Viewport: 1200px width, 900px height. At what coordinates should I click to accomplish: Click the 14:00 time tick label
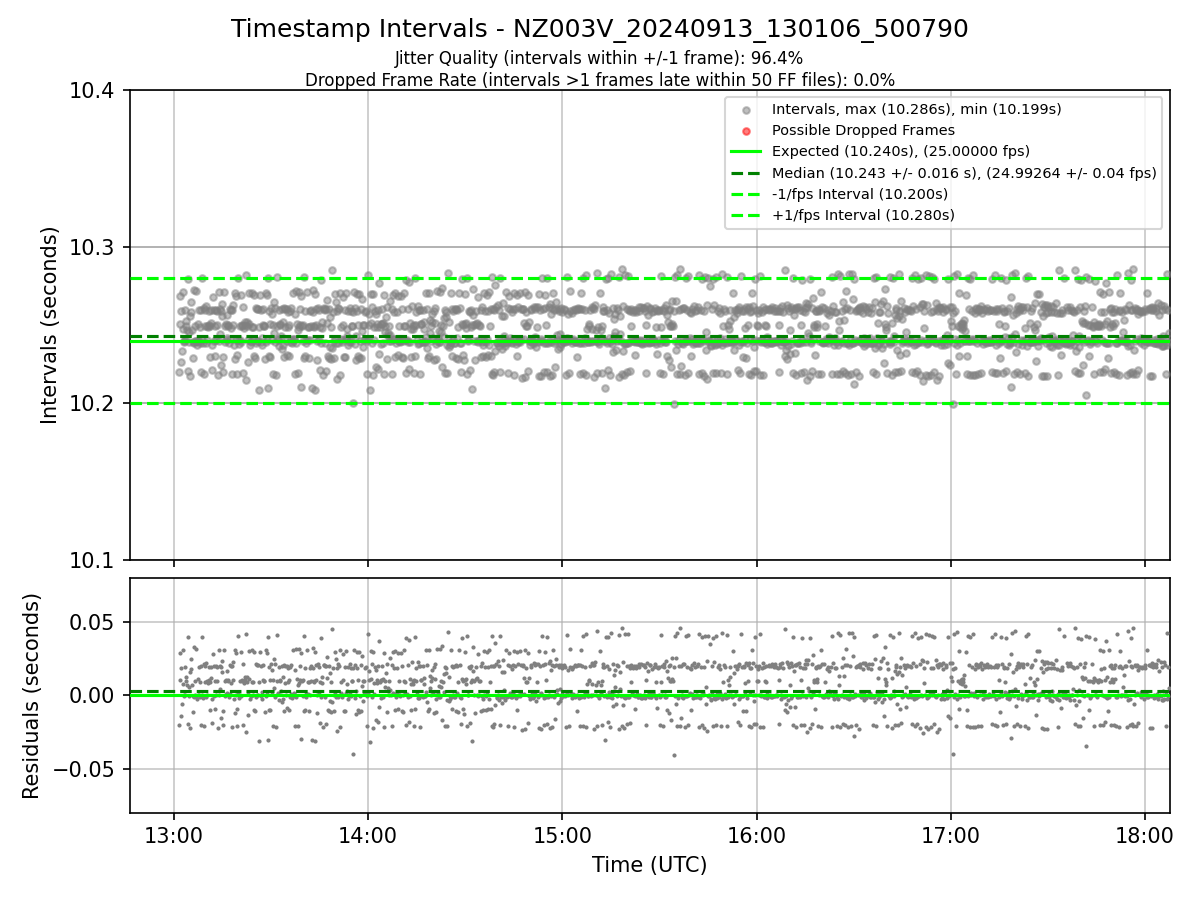click(368, 836)
